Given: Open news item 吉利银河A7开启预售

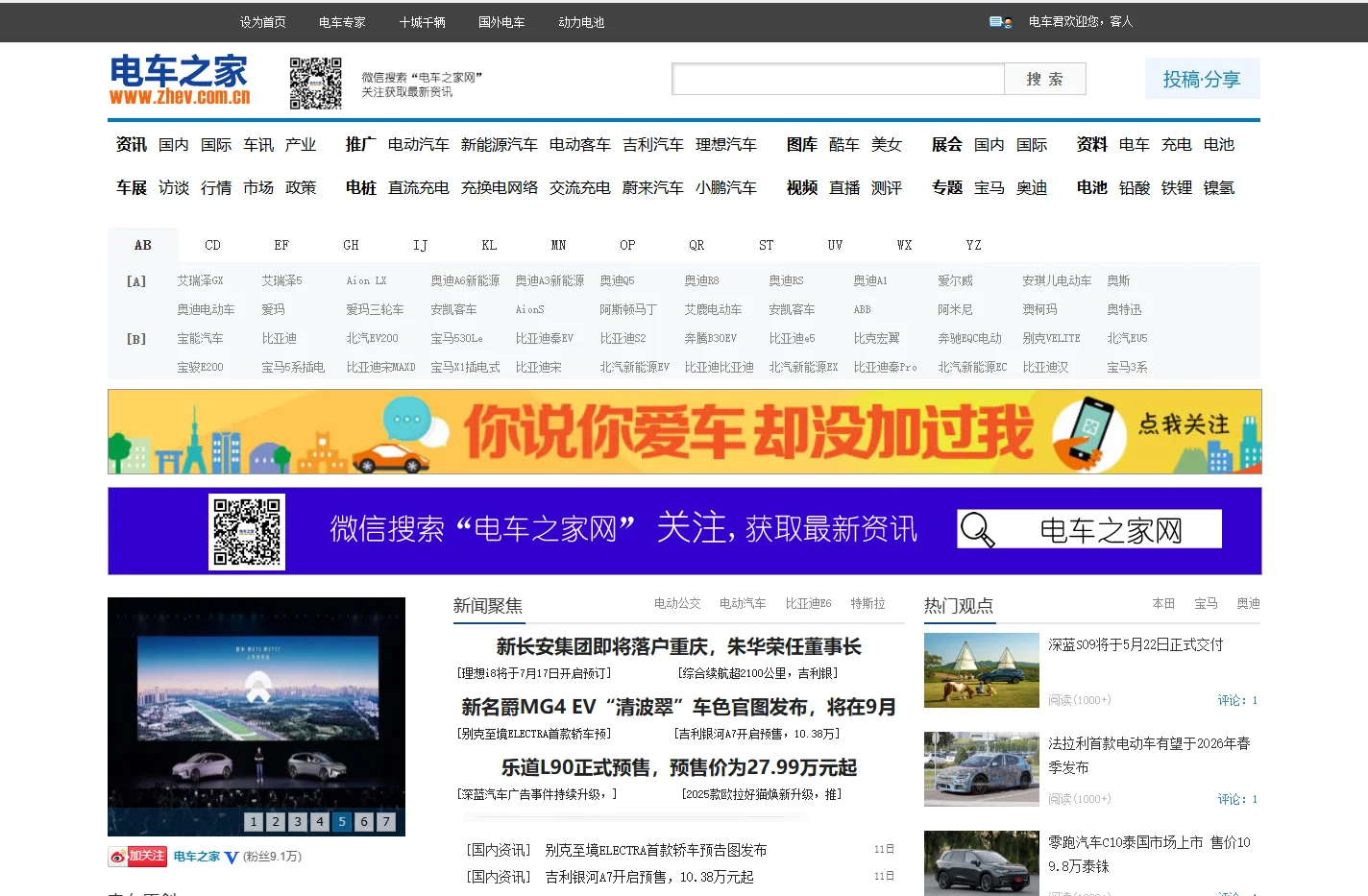Looking at the screenshot, I should pyautogui.click(x=648, y=877).
